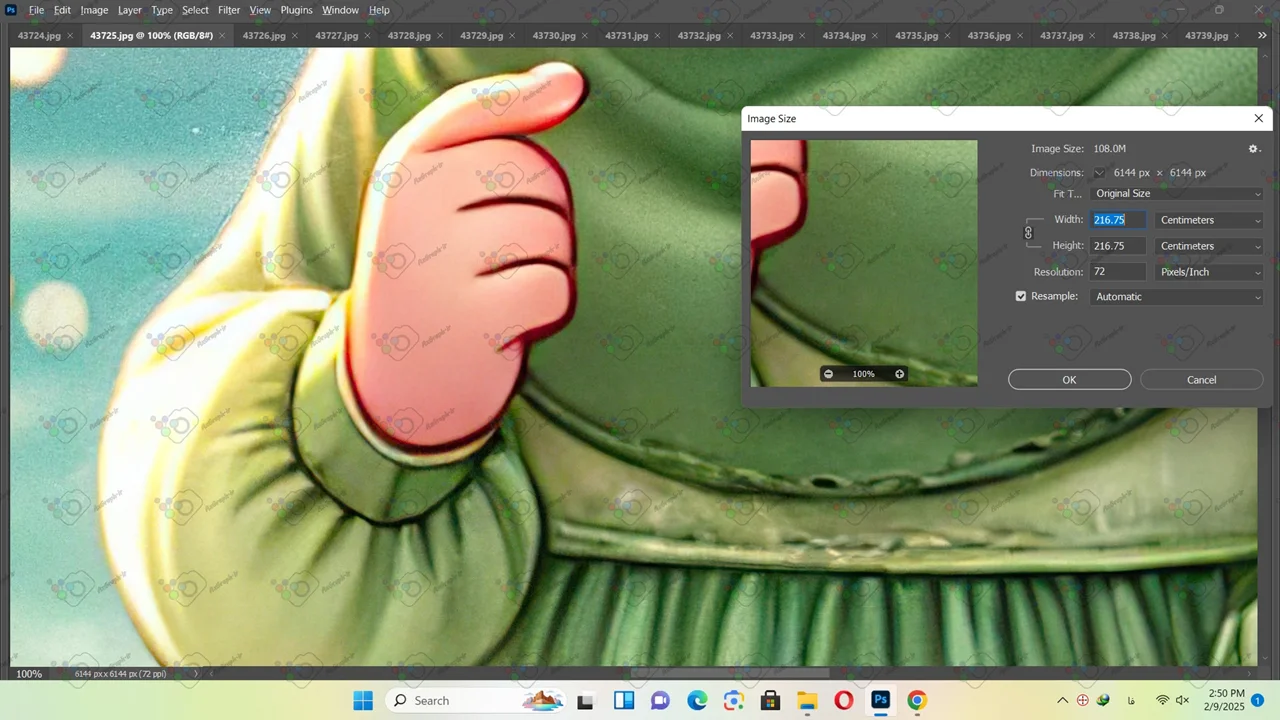This screenshot has width=1280, height=720.
Task: Close the 43725.jpg document tab
Action: coord(222,36)
